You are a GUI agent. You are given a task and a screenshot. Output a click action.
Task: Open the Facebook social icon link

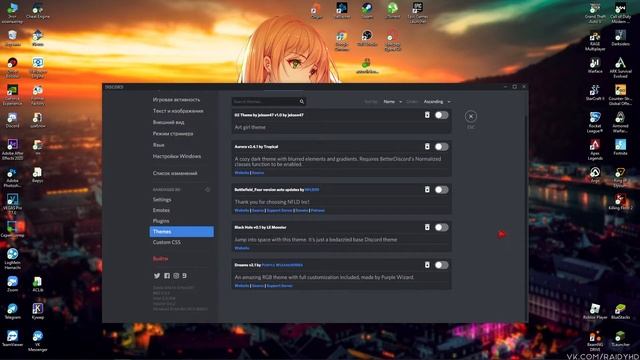[167, 276]
